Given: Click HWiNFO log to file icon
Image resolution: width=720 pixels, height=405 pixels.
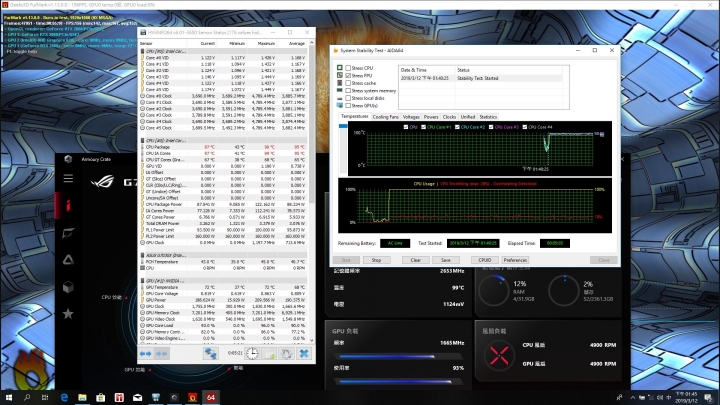Looking at the screenshot, I should [270, 354].
